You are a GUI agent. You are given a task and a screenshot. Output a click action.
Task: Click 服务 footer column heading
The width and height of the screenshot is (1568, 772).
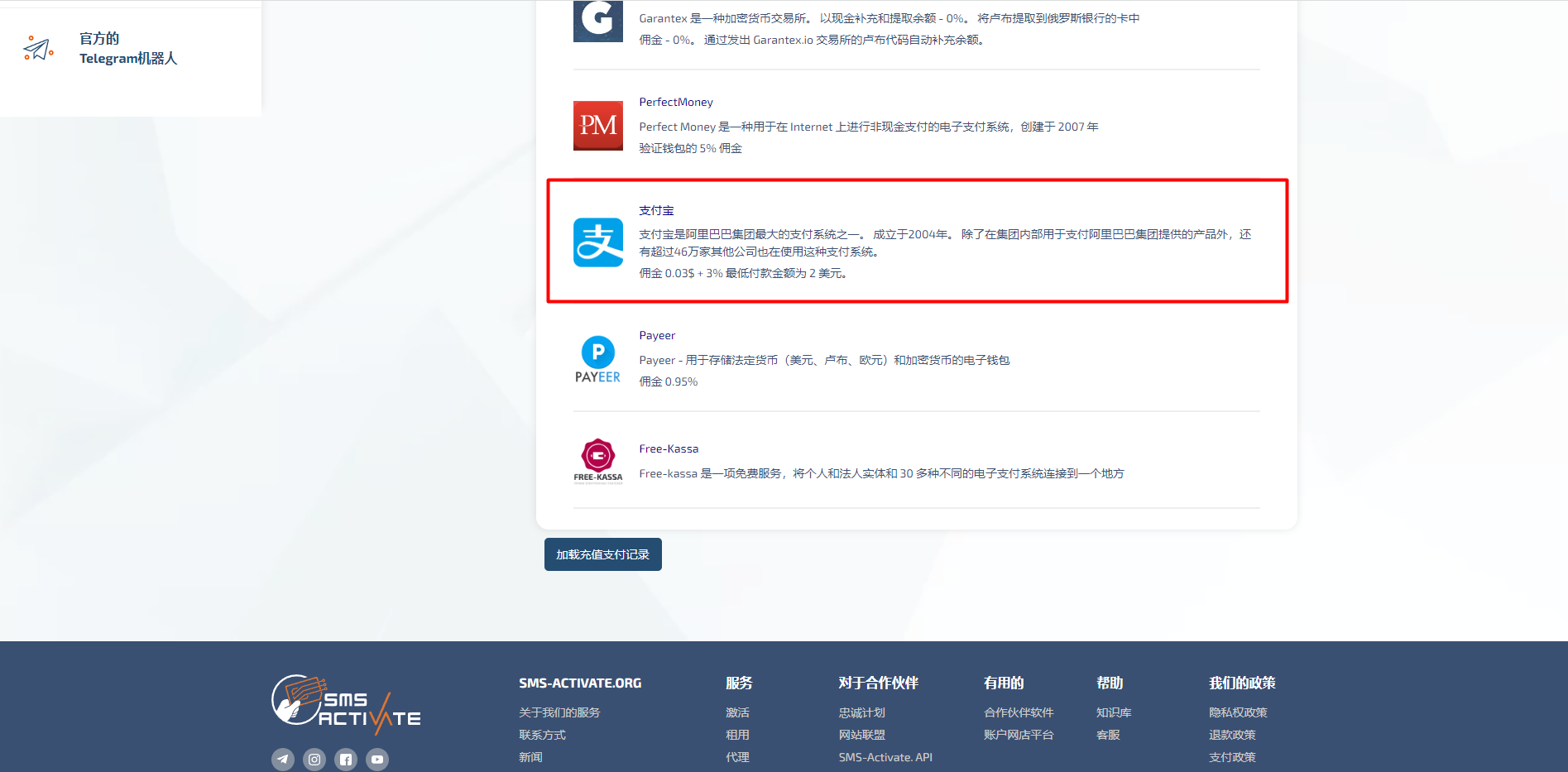pyautogui.click(x=739, y=683)
